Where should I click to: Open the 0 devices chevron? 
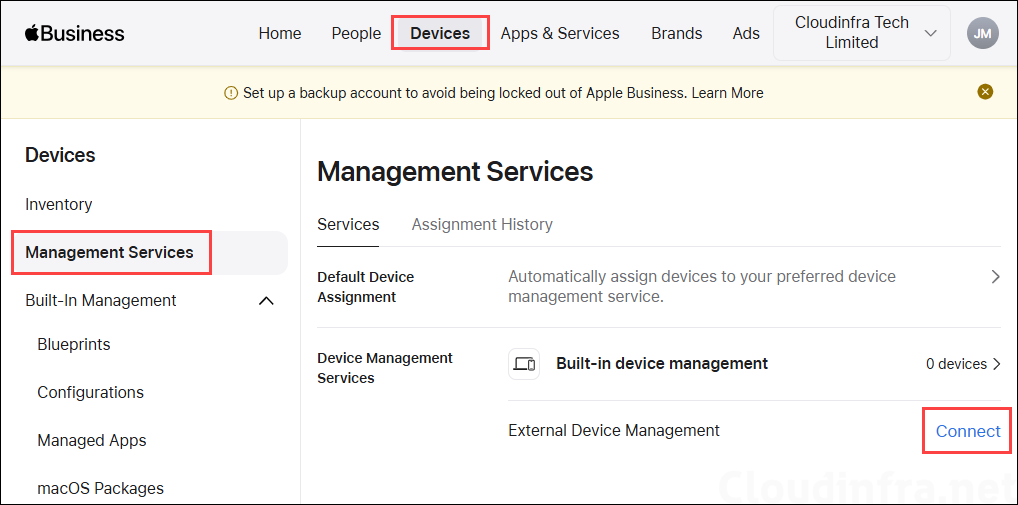pos(997,364)
